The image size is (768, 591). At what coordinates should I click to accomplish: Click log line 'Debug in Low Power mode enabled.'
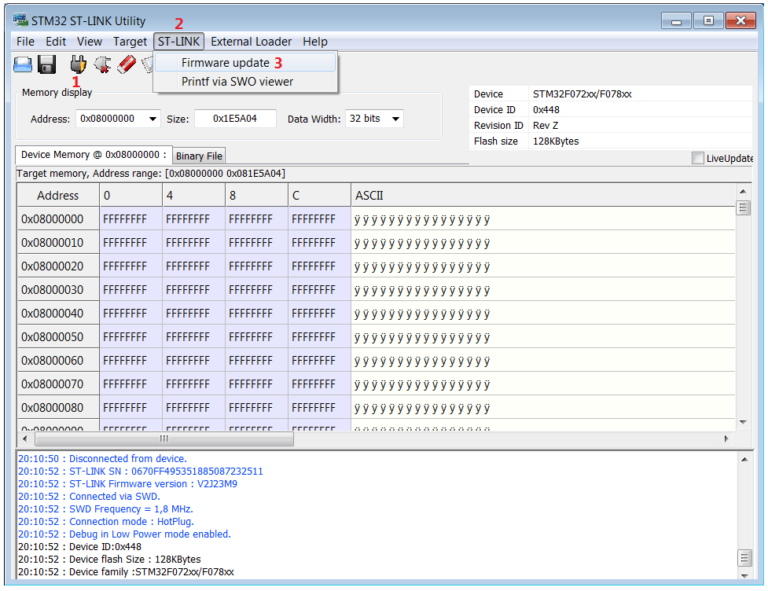(x=124, y=534)
